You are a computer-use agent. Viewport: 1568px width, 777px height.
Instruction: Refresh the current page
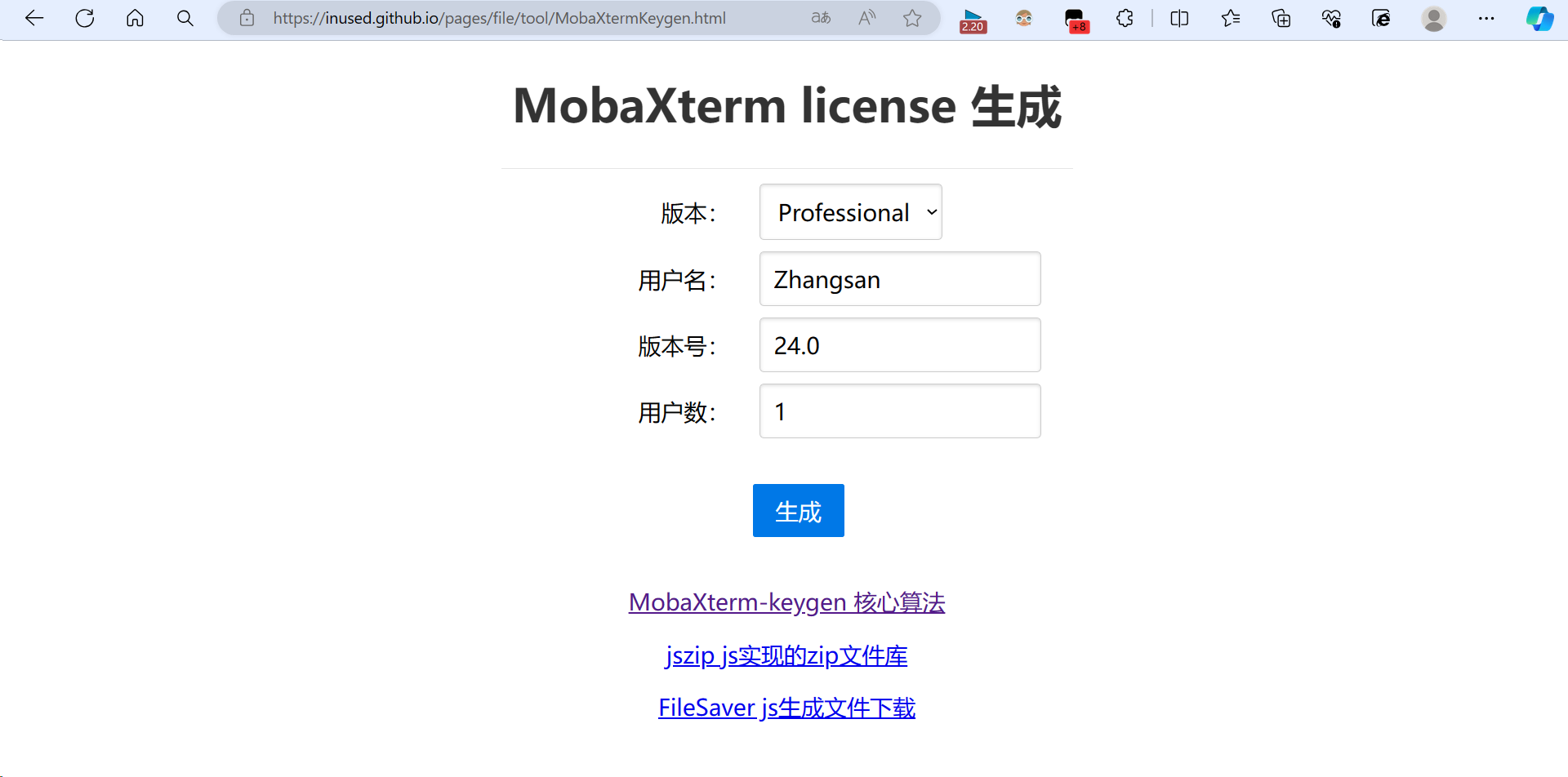[x=85, y=18]
